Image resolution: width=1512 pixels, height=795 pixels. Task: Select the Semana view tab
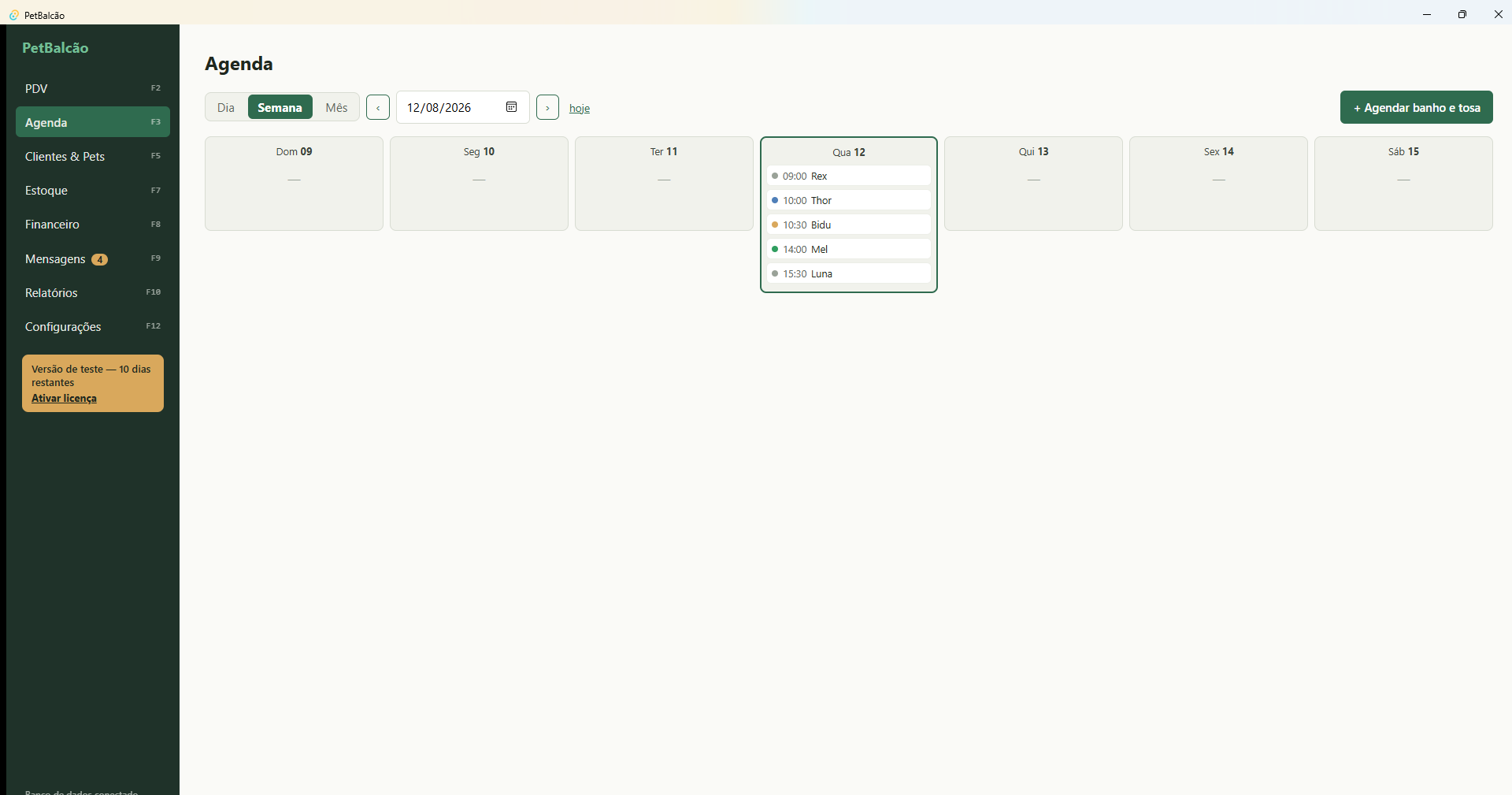point(280,107)
